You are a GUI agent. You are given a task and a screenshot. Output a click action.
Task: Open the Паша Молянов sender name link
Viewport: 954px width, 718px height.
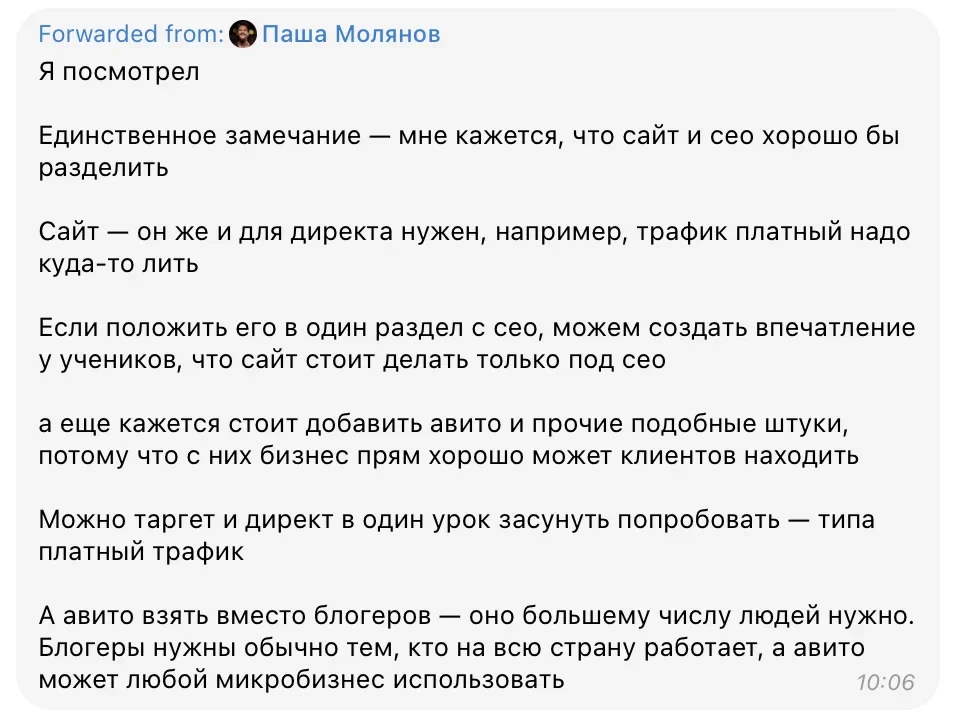click(350, 35)
